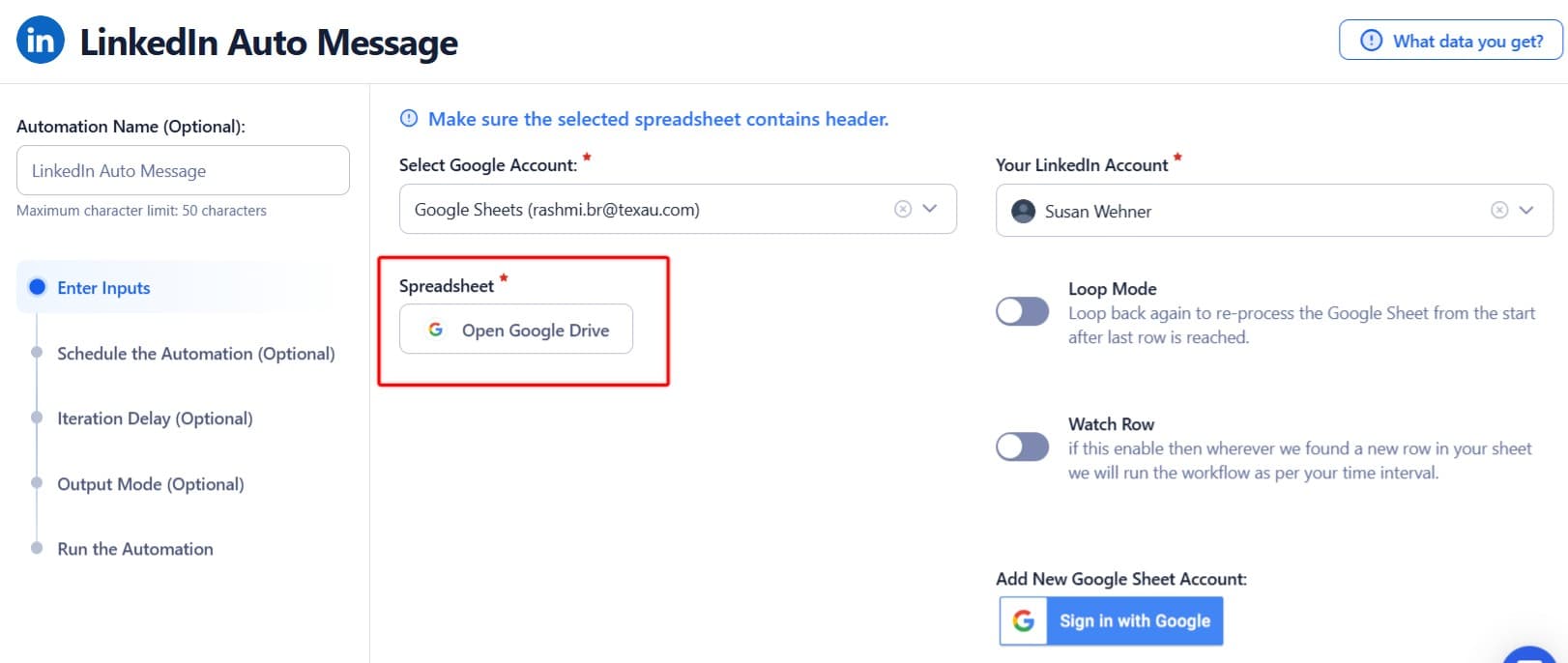Expand the Select Google Account dropdown
The width and height of the screenshot is (1568, 663).
tap(930, 209)
